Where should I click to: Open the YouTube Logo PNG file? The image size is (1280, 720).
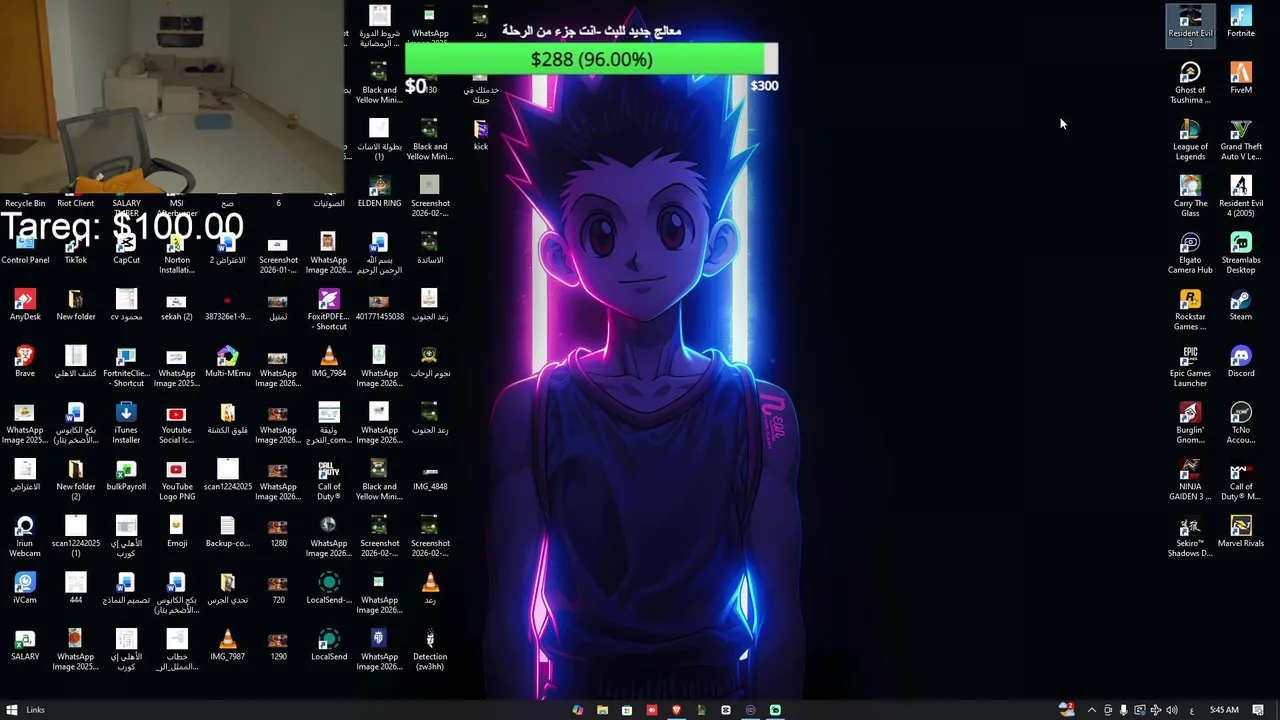[x=177, y=480]
